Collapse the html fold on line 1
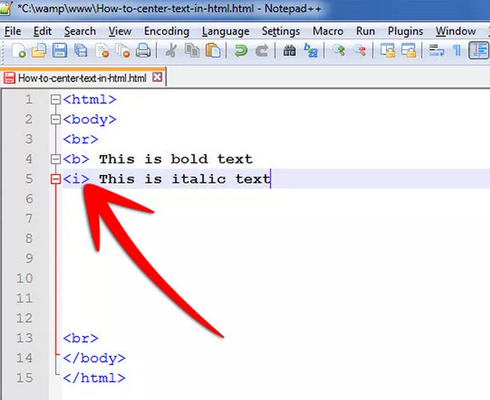The width and height of the screenshot is (490, 400). 56,100
